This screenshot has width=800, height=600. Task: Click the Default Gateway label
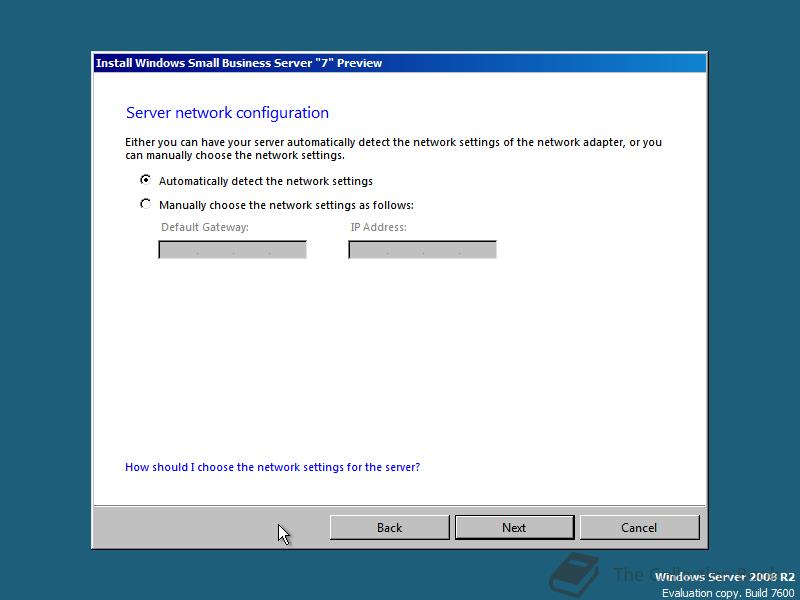[x=205, y=227]
